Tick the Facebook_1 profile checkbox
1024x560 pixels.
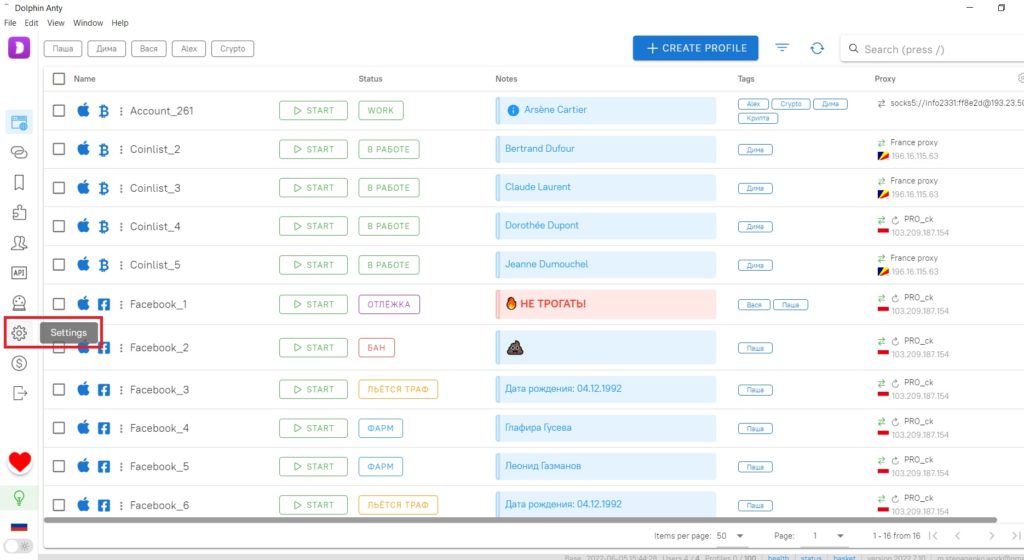(x=59, y=304)
